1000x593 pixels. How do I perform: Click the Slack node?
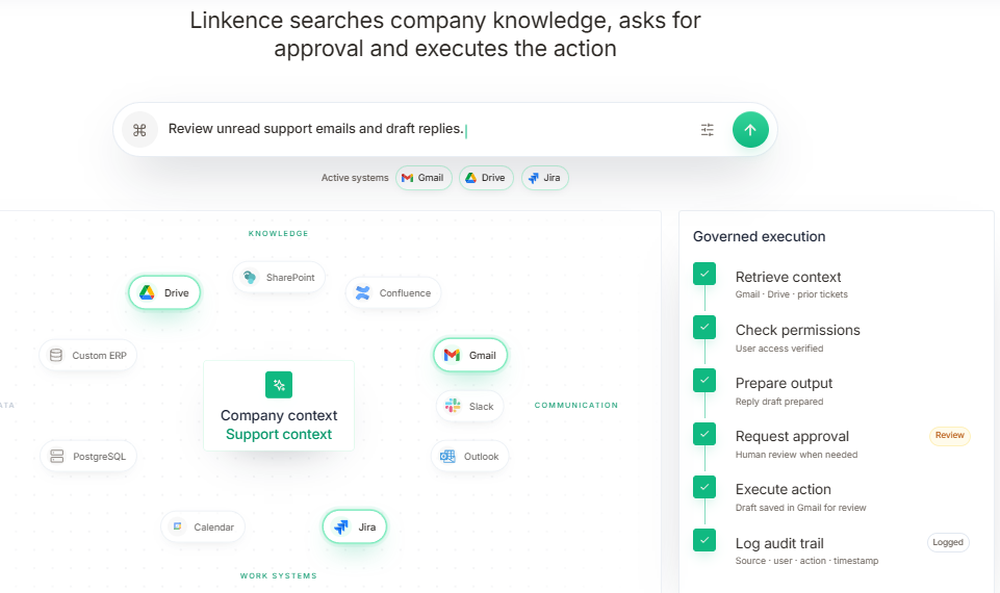click(x=470, y=406)
